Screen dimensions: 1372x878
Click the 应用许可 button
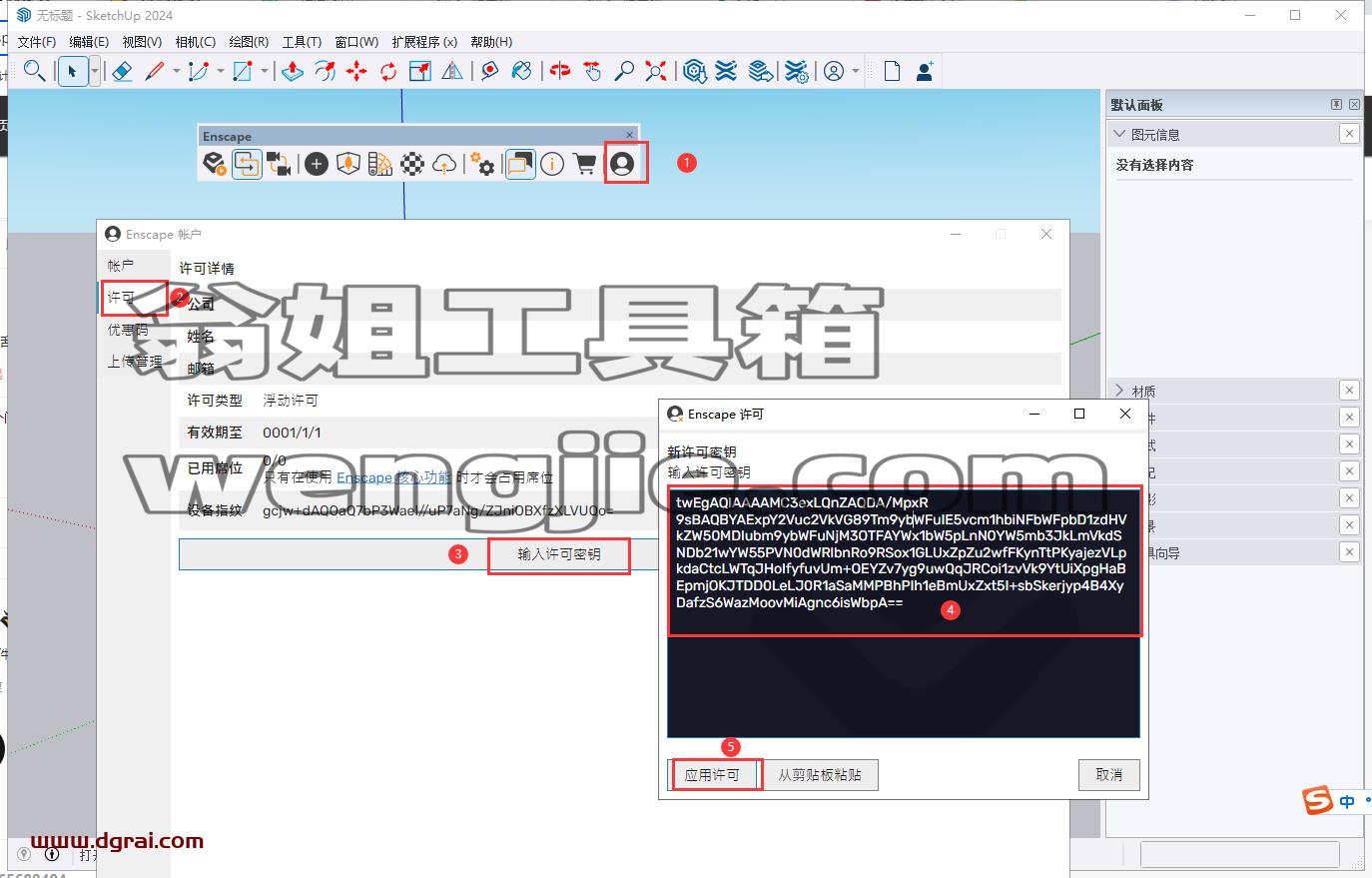click(712, 775)
